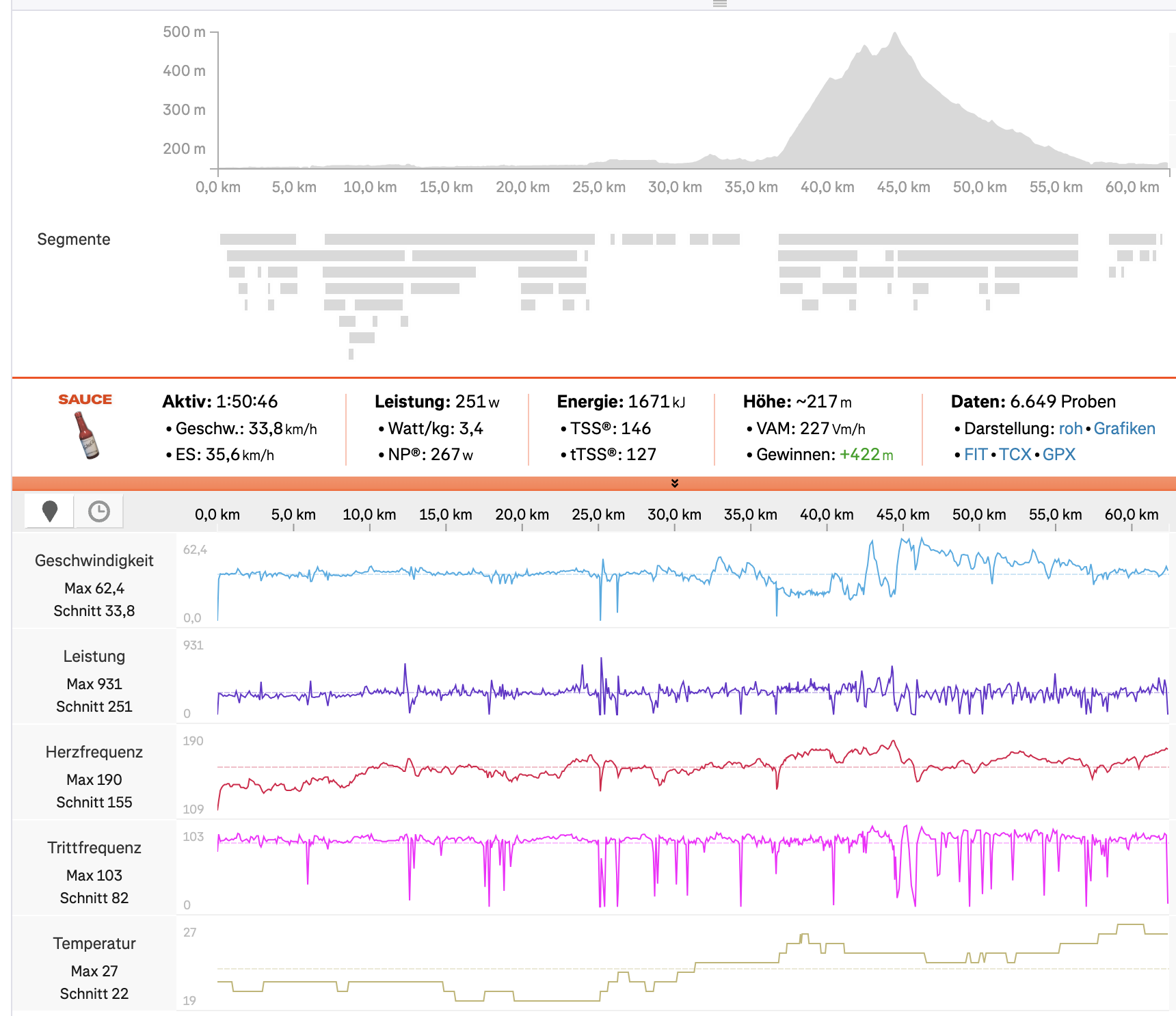Select the Geschwindigkeit chart label
The height and width of the screenshot is (1016, 1176).
[x=94, y=561]
